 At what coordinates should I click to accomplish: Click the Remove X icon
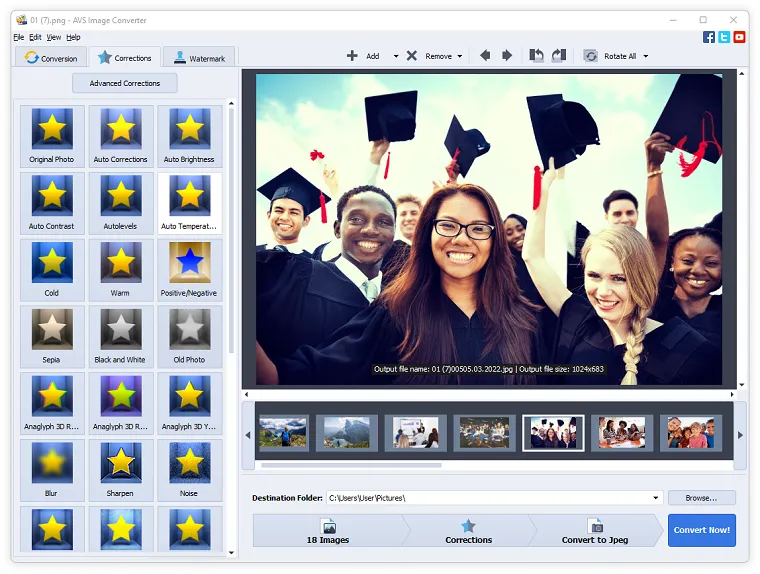tap(412, 56)
